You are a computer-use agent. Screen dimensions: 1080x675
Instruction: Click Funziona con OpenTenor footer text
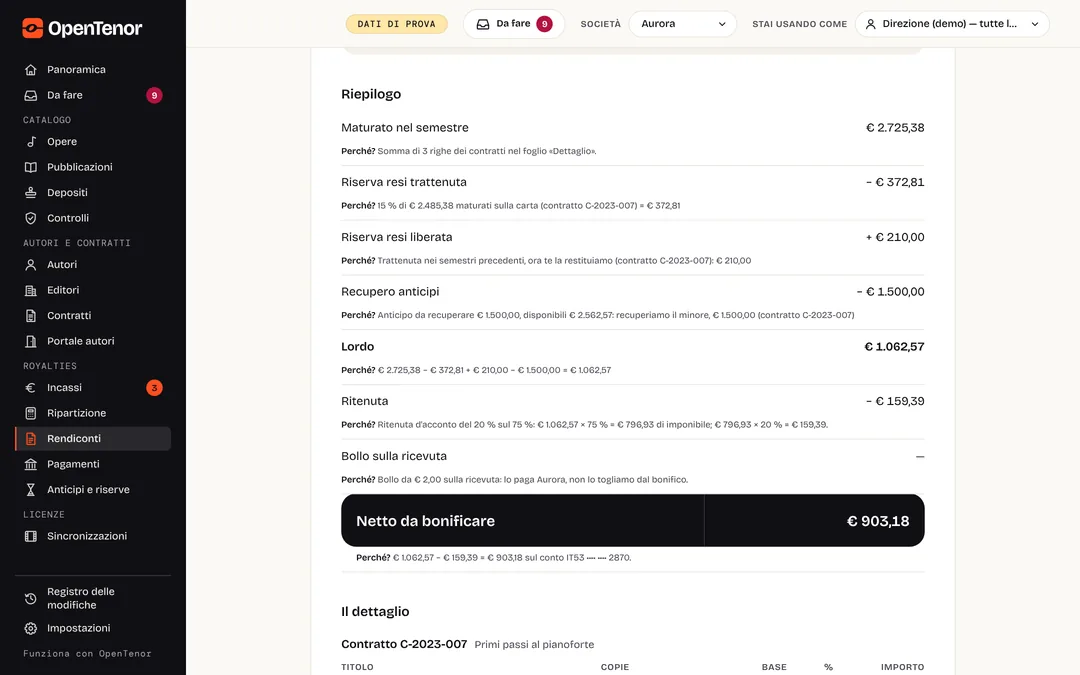tap(87, 654)
